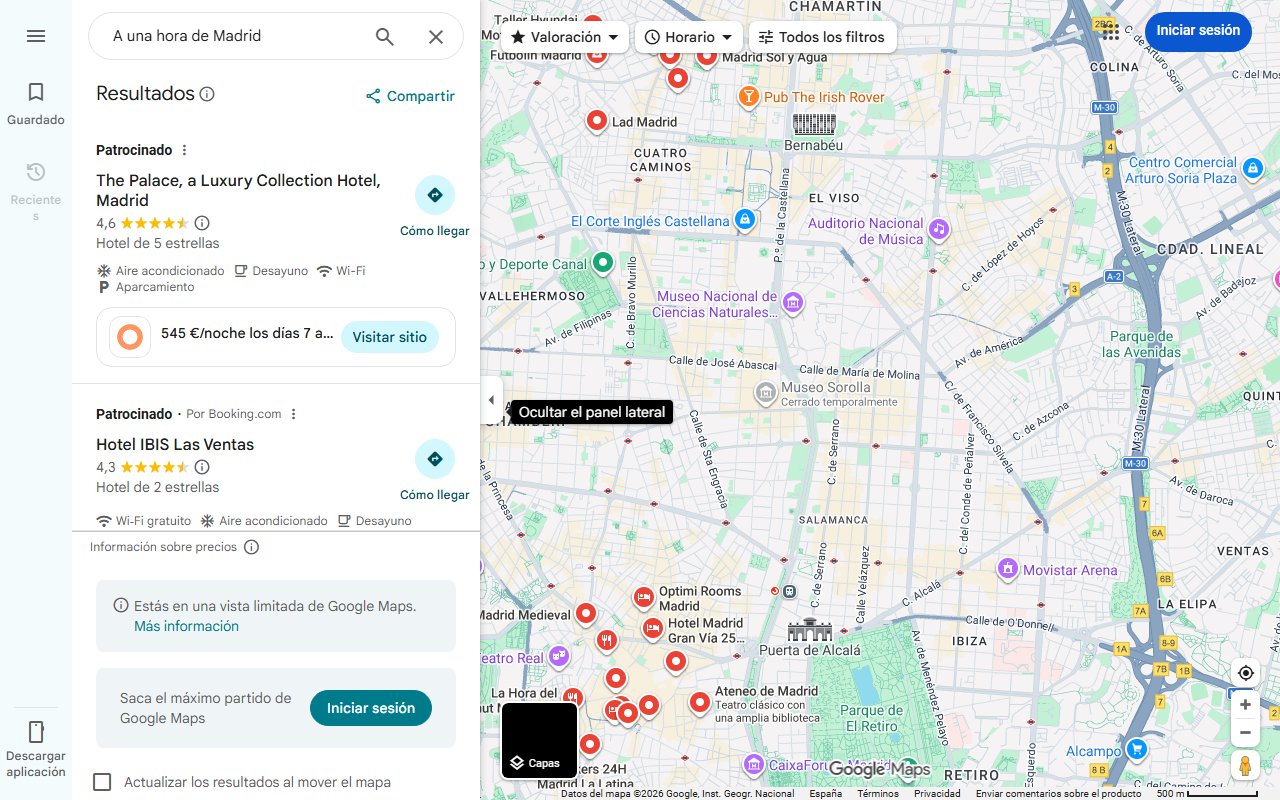Click the Compartir results button

click(x=410, y=96)
